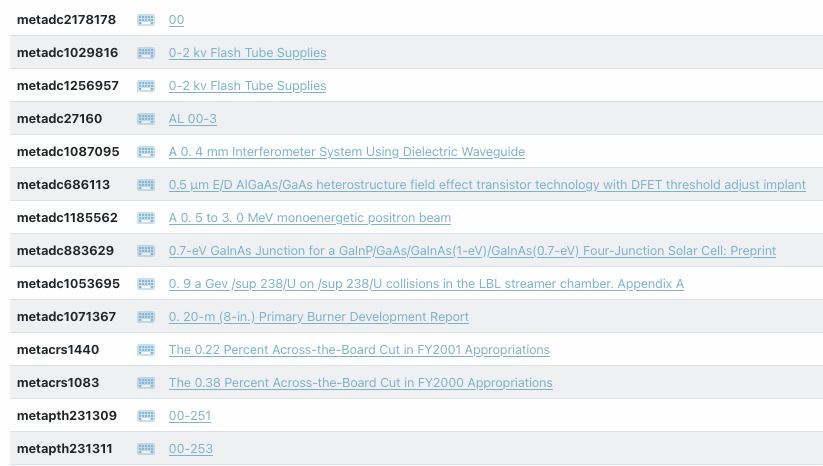Open the monoenergetic positron beam link
The image size is (823, 466).
(310, 218)
